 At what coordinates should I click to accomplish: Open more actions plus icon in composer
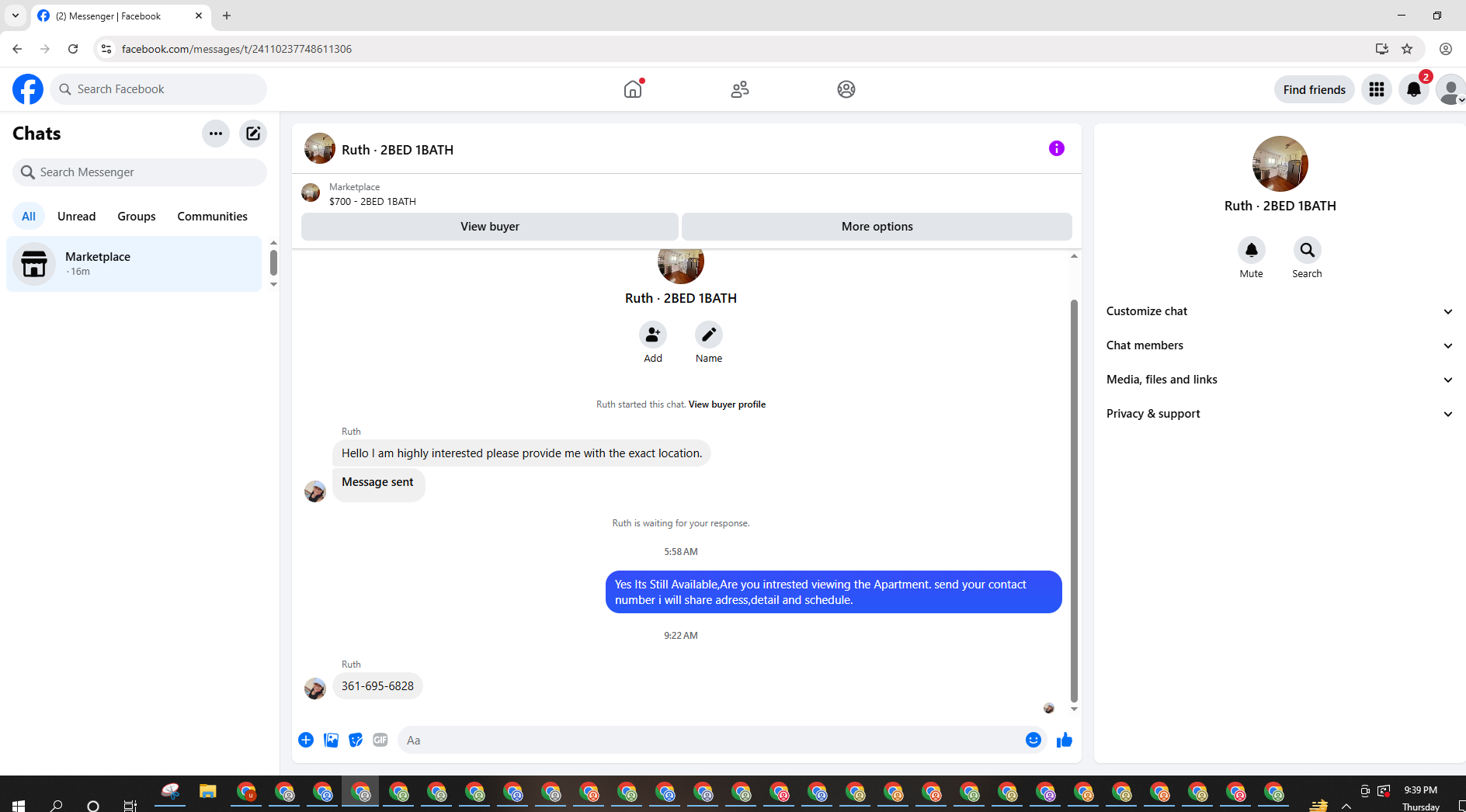pyautogui.click(x=306, y=740)
